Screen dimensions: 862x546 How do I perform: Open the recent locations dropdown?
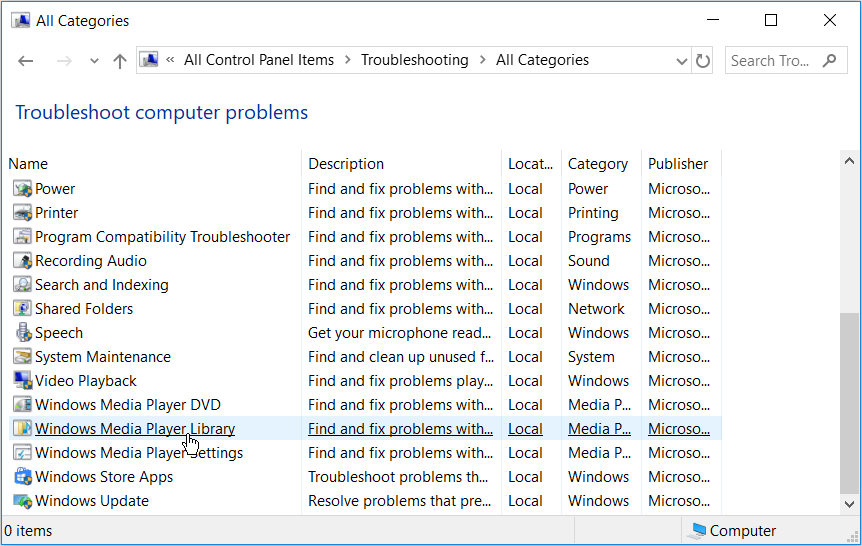tap(94, 61)
